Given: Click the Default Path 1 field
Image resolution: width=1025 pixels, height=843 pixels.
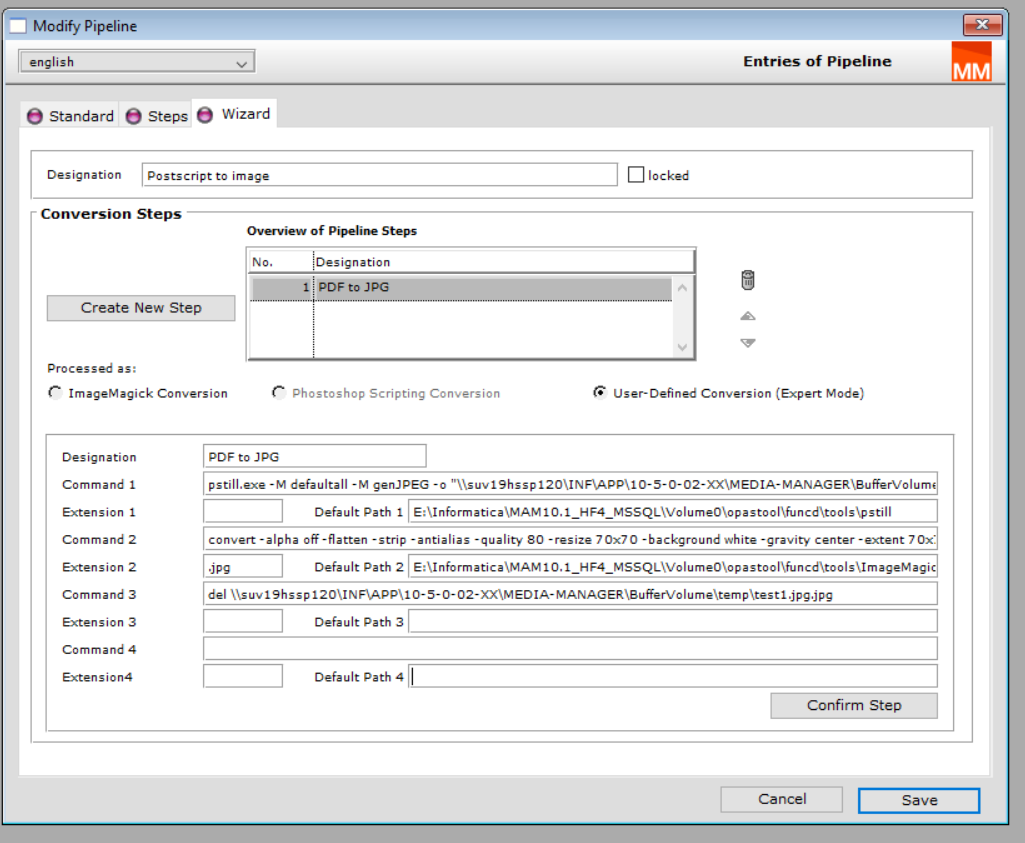Looking at the screenshot, I should (x=673, y=512).
